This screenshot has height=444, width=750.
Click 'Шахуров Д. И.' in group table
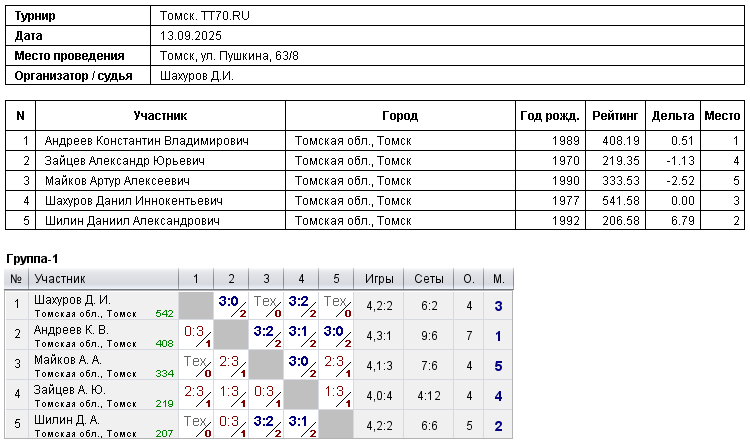pyautogui.click(x=72, y=300)
